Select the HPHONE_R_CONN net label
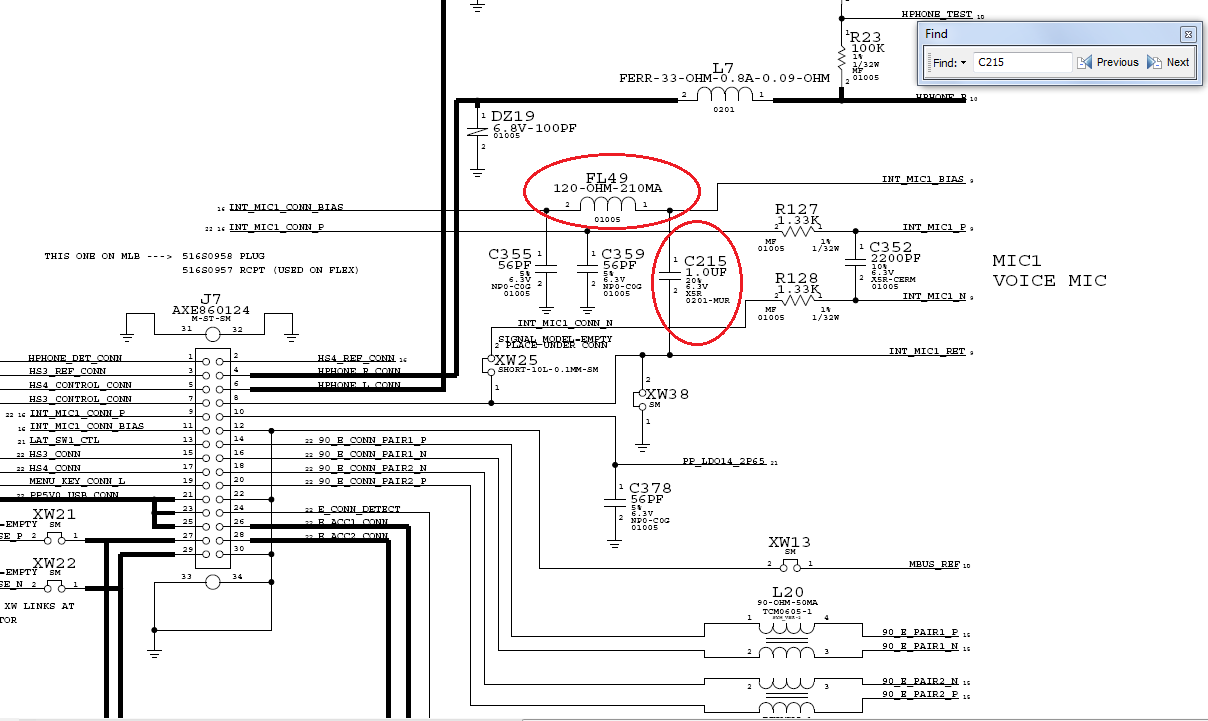 [359, 371]
